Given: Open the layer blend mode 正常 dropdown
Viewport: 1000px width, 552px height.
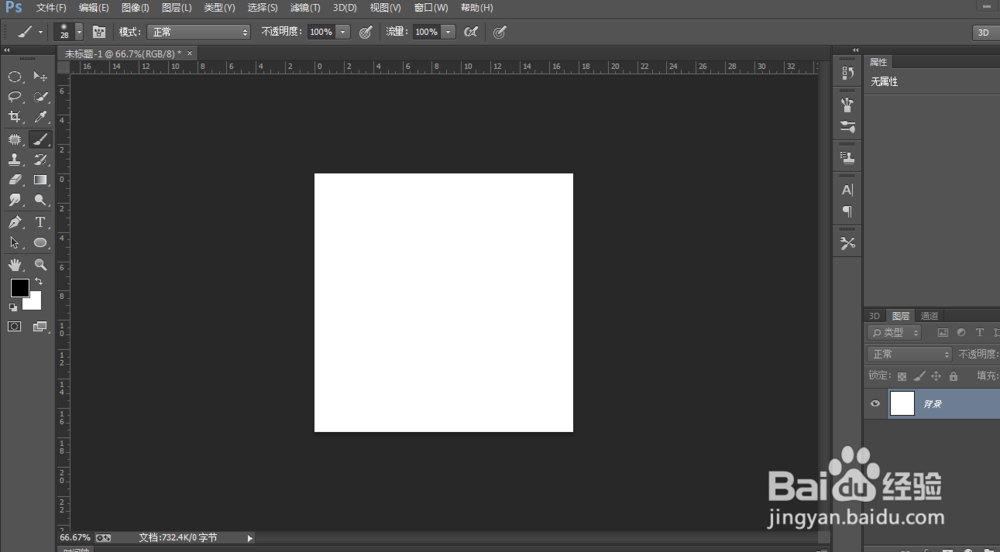Looking at the screenshot, I should coord(909,354).
